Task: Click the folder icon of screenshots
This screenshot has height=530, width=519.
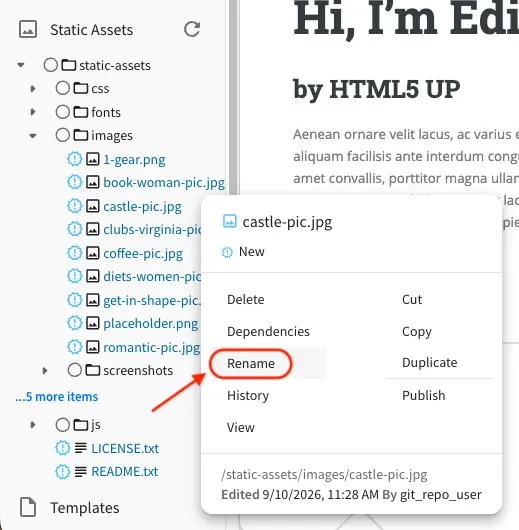Action: click(93, 370)
